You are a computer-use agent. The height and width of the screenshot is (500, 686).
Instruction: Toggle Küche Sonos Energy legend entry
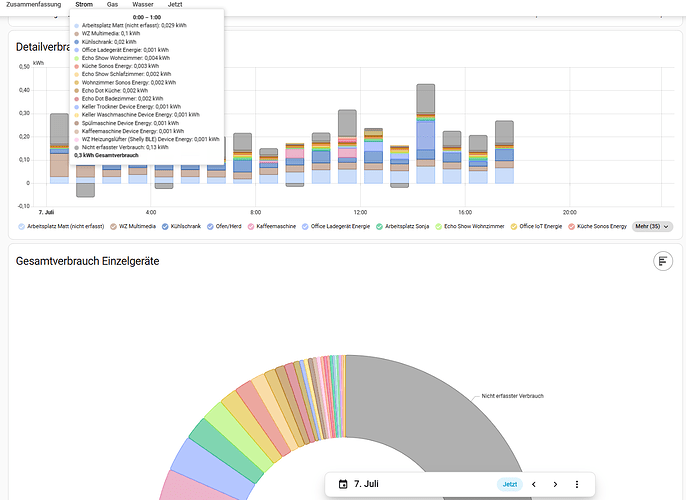click(x=597, y=226)
